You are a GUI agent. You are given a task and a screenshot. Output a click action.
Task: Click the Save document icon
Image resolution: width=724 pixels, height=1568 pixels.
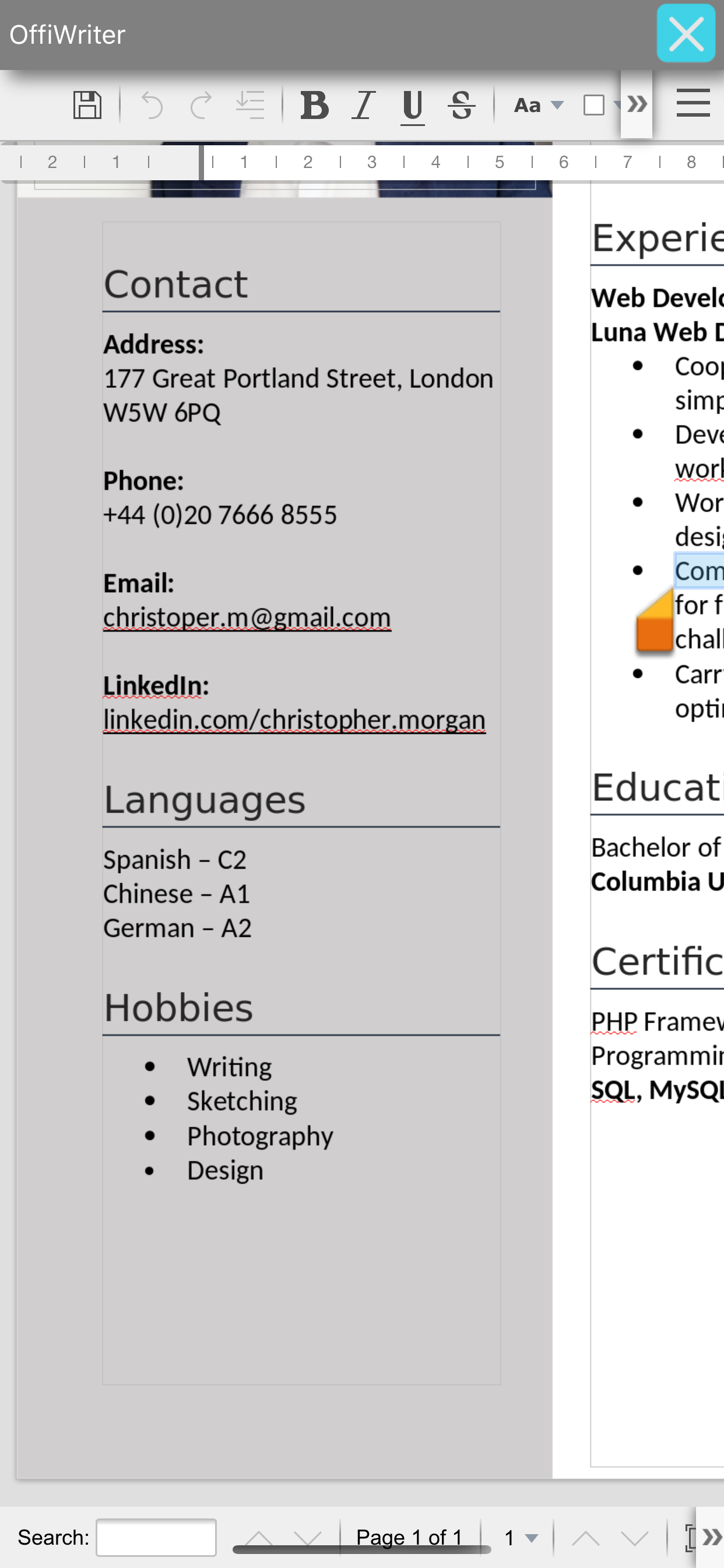[x=87, y=104]
